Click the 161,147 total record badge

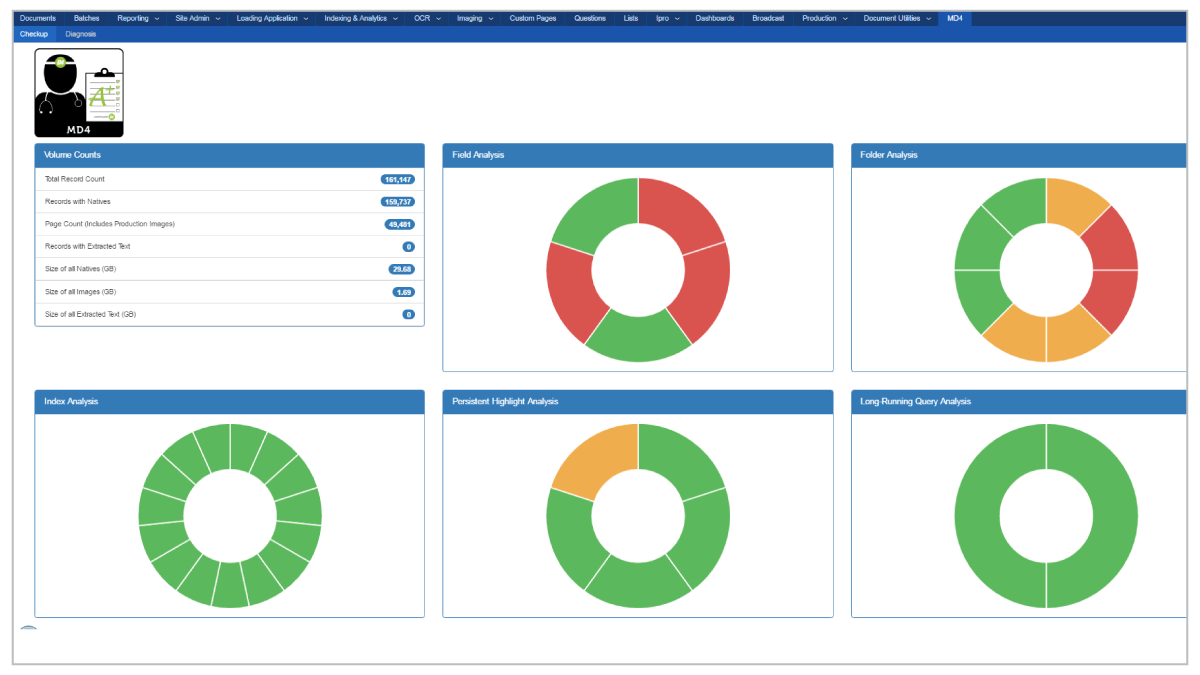[x=398, y=179]
